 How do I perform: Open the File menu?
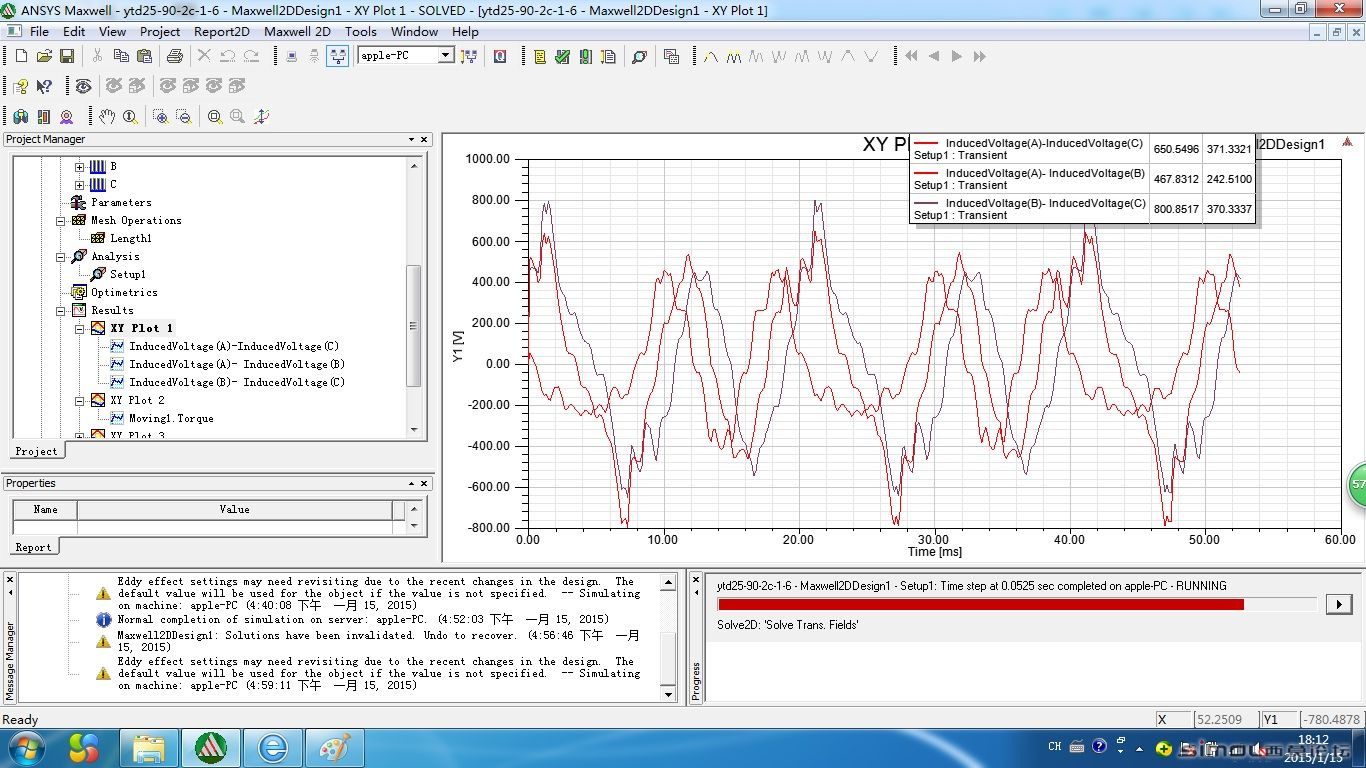39,31
